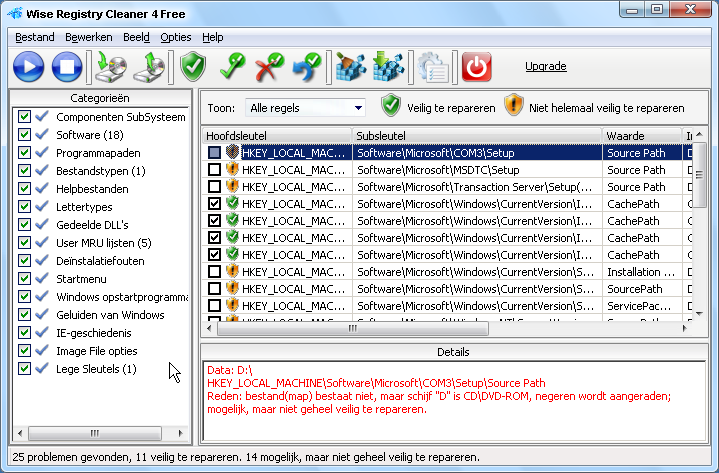This screenshot has width=719, height=473.
Task: Click the gear settings toolbar icon
Action: pyautogui.click(x=433, y=68)
